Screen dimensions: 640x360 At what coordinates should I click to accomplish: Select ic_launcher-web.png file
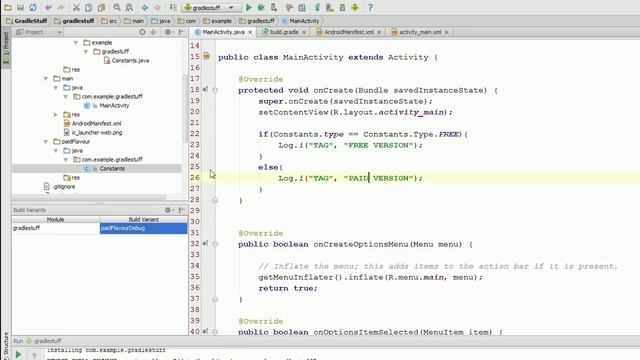pyautogui.click(x=93, y=132)
